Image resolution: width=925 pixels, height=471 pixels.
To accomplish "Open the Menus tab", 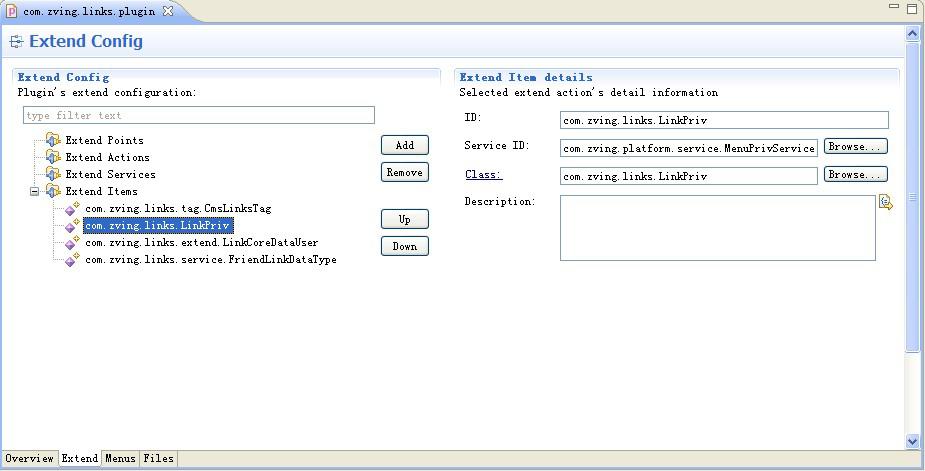I will (x=120, y=459).
